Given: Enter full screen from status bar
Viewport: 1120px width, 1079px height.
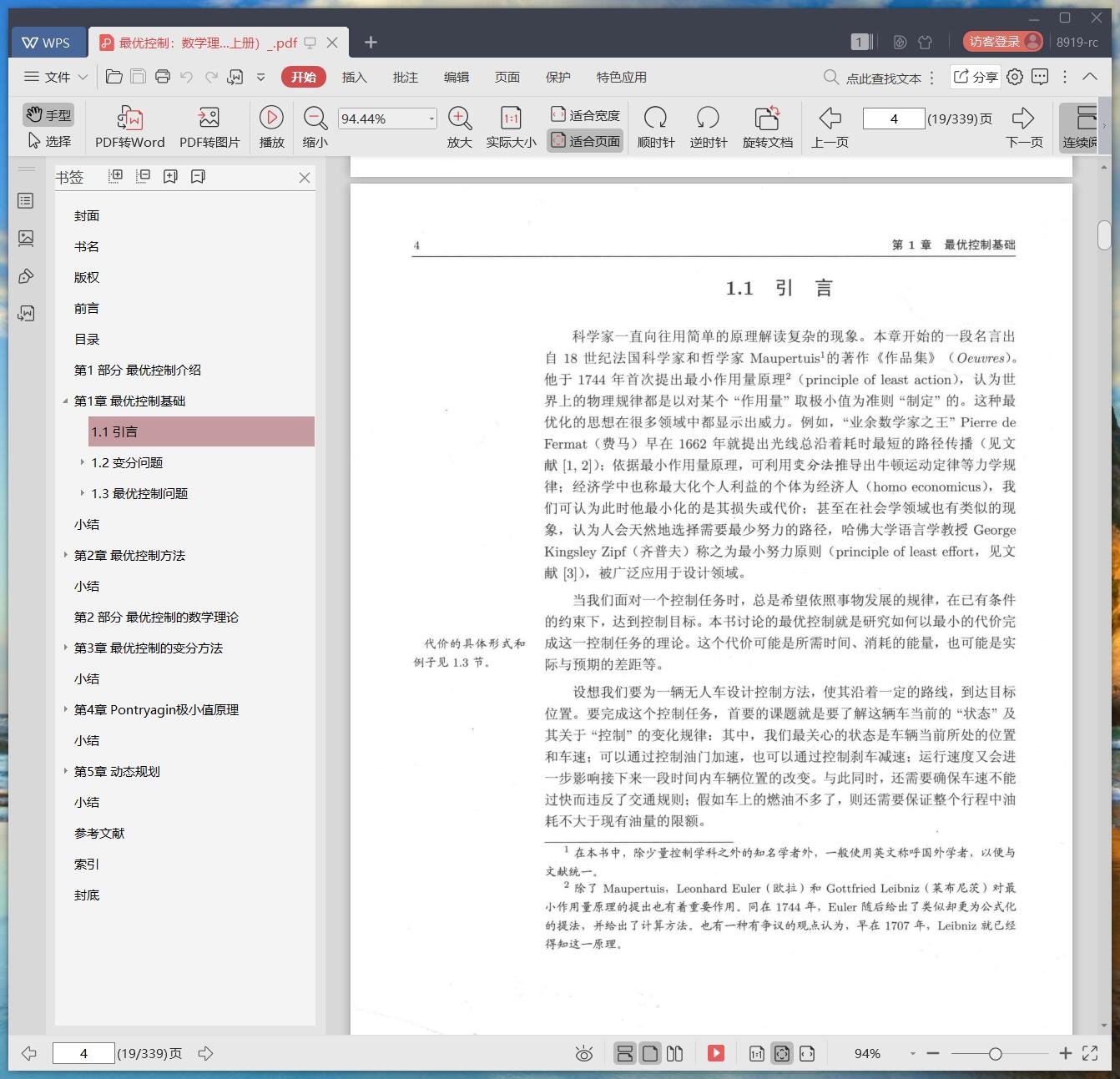Looking at the screenshot, I should [1090, 1053].
